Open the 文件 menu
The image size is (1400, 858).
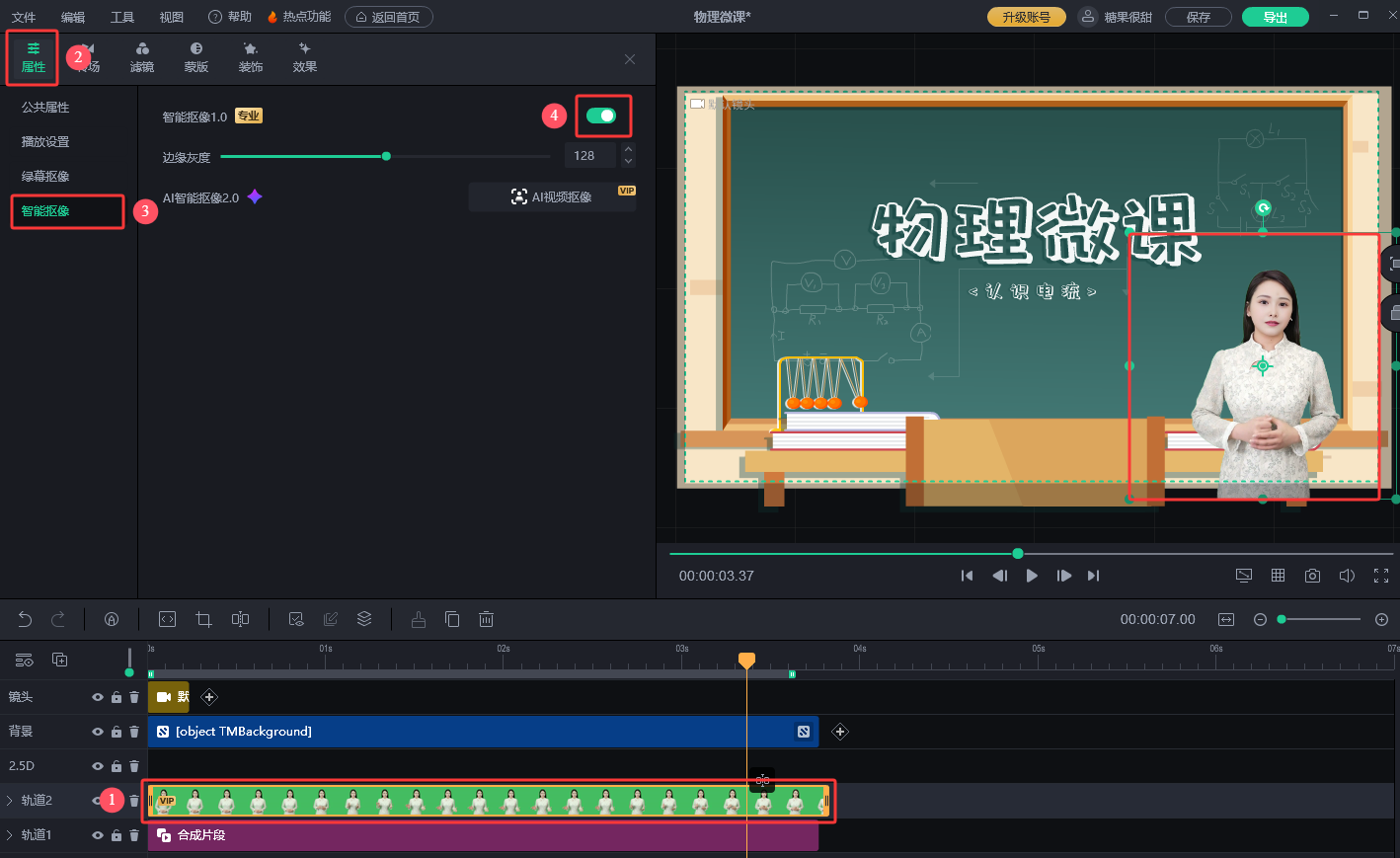click(x=24, y=17)
